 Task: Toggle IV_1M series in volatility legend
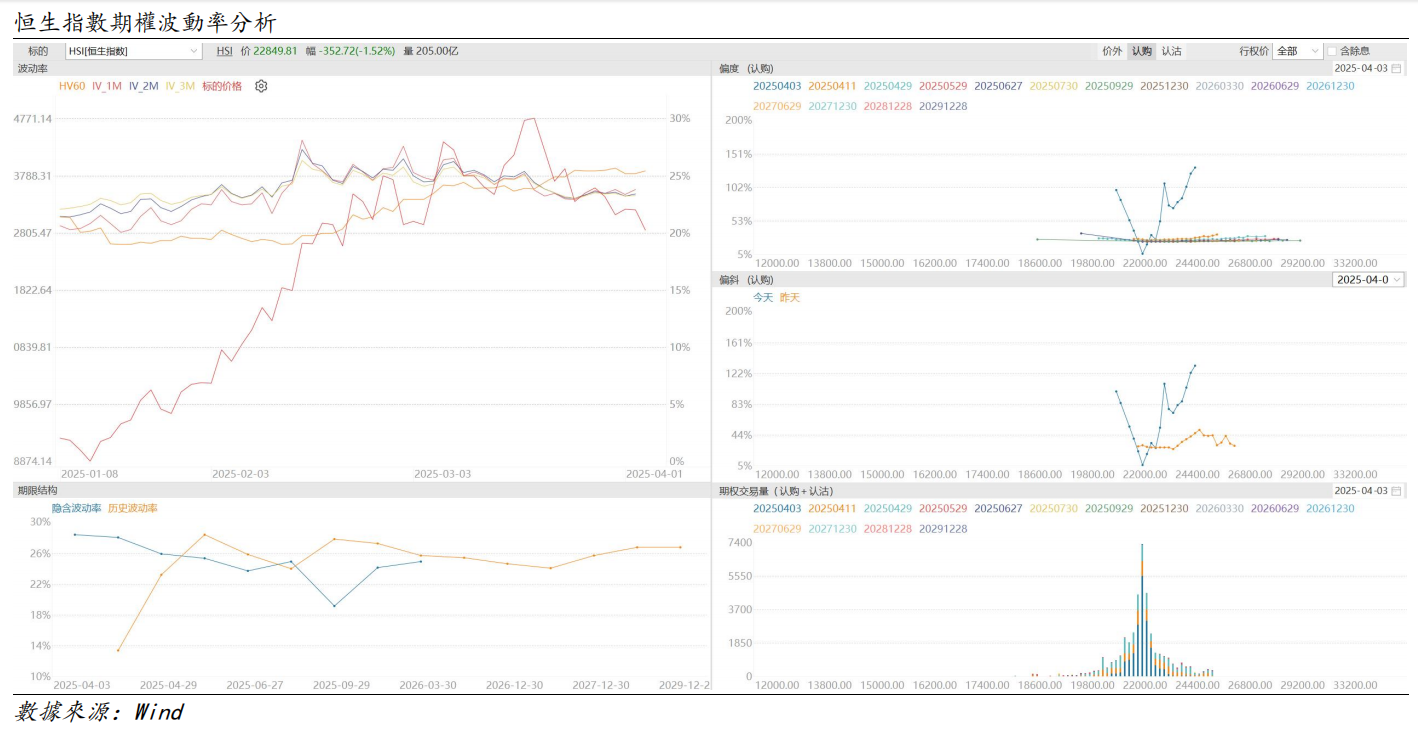coord(107,86)
